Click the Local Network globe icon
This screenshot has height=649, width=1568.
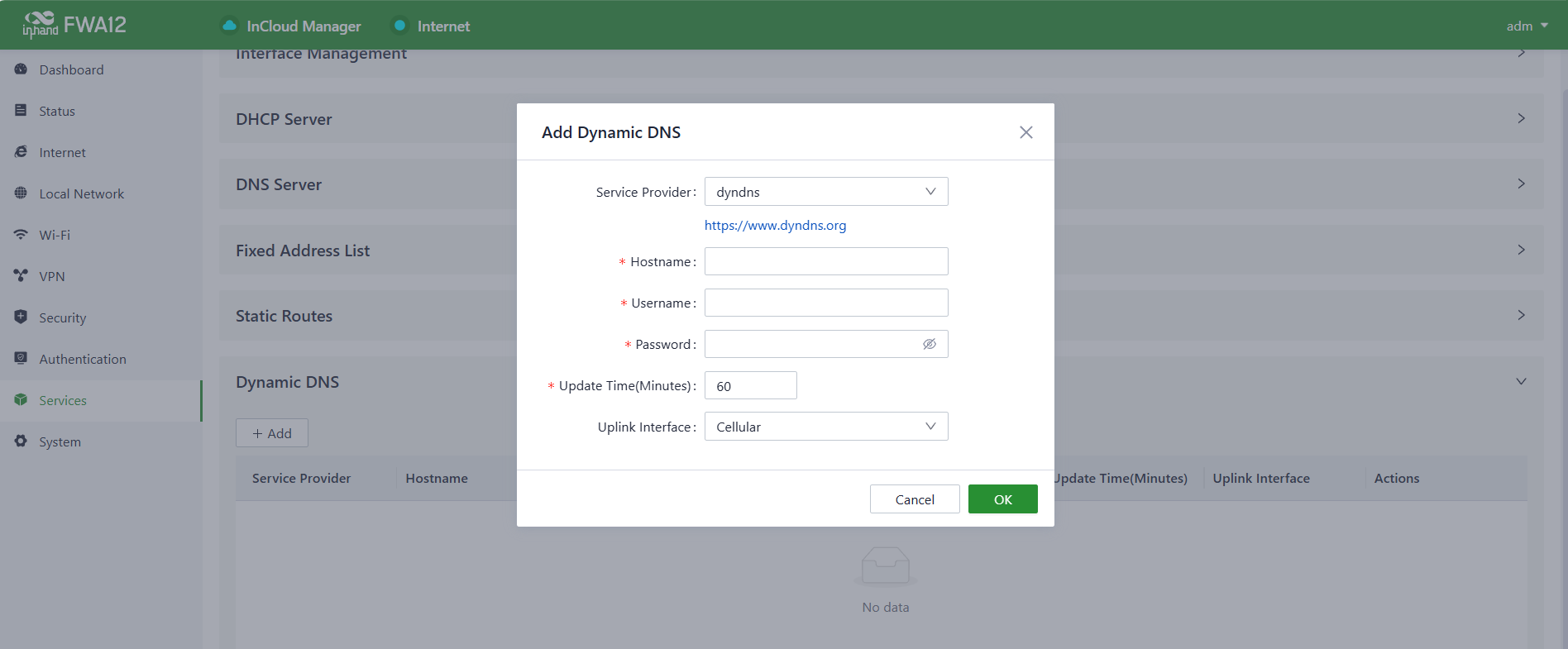pos(21,193)
